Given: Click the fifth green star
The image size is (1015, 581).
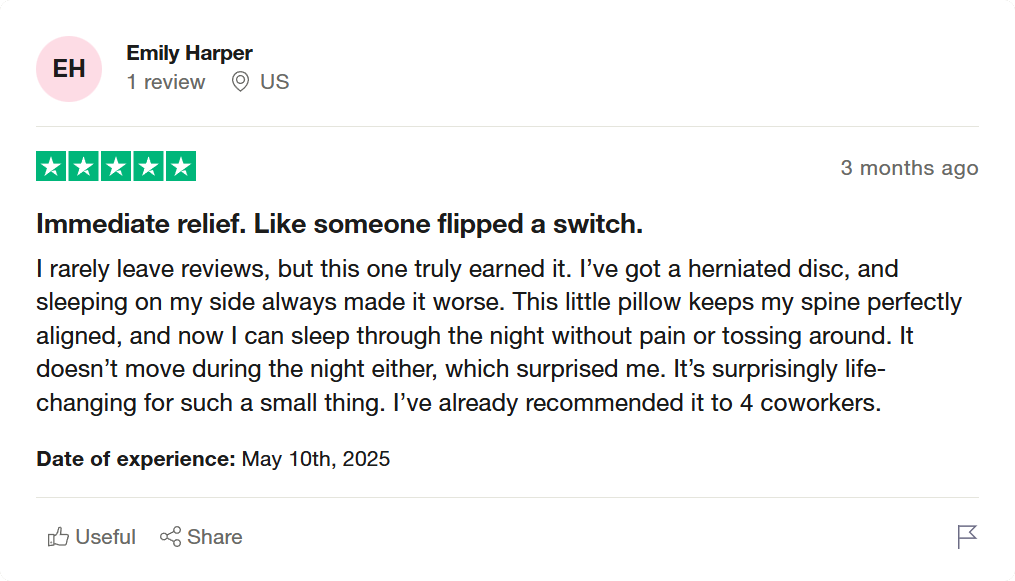Looking at the screenshot, I should 180,167.
